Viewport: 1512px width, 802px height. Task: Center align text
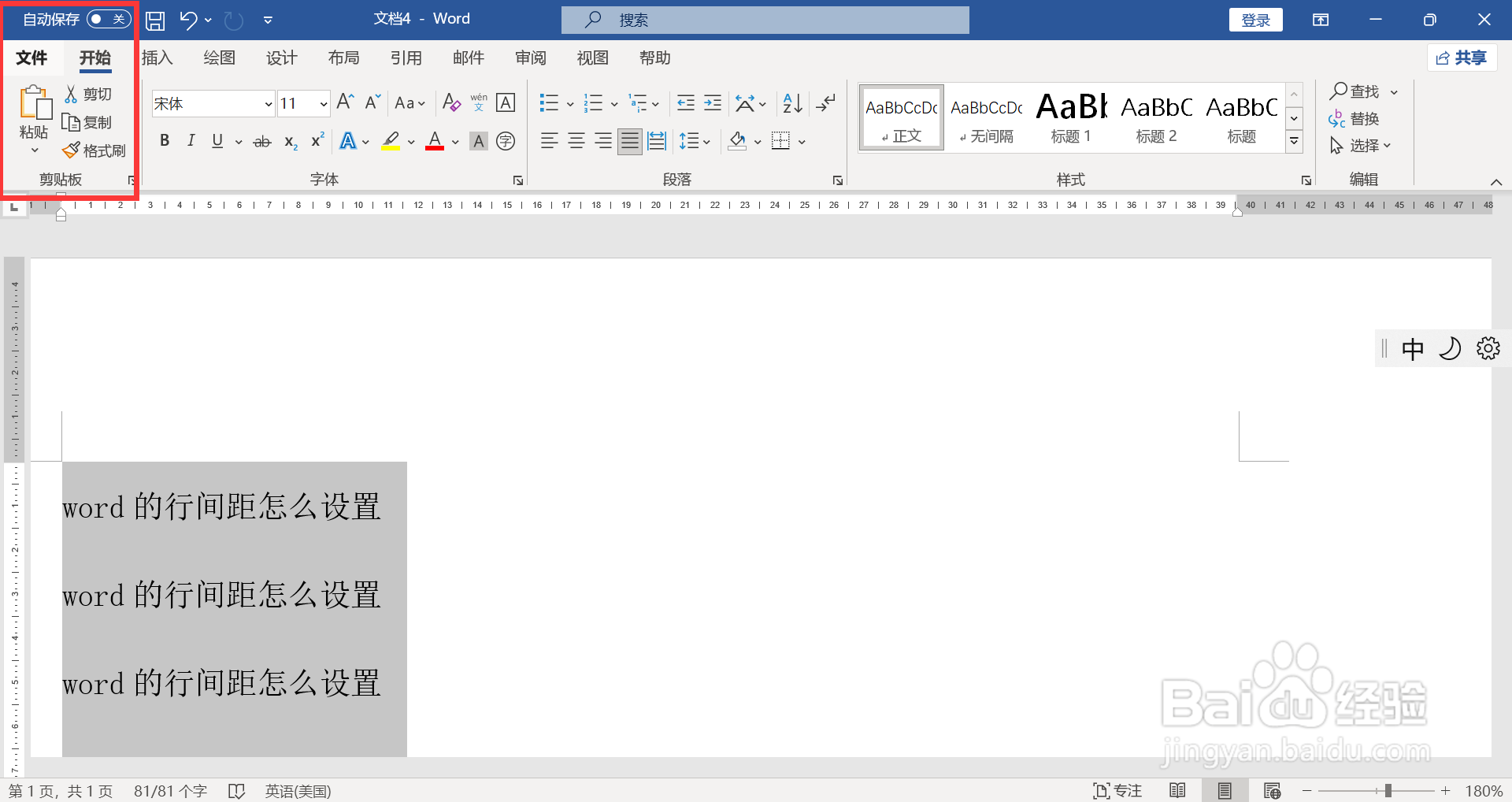(576, 141)
